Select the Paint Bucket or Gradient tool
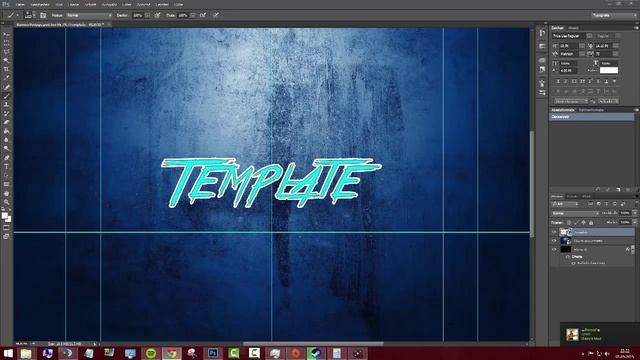The height and width of the screenshot is (360, 640). pyautogui.click(x=6, y=131)
